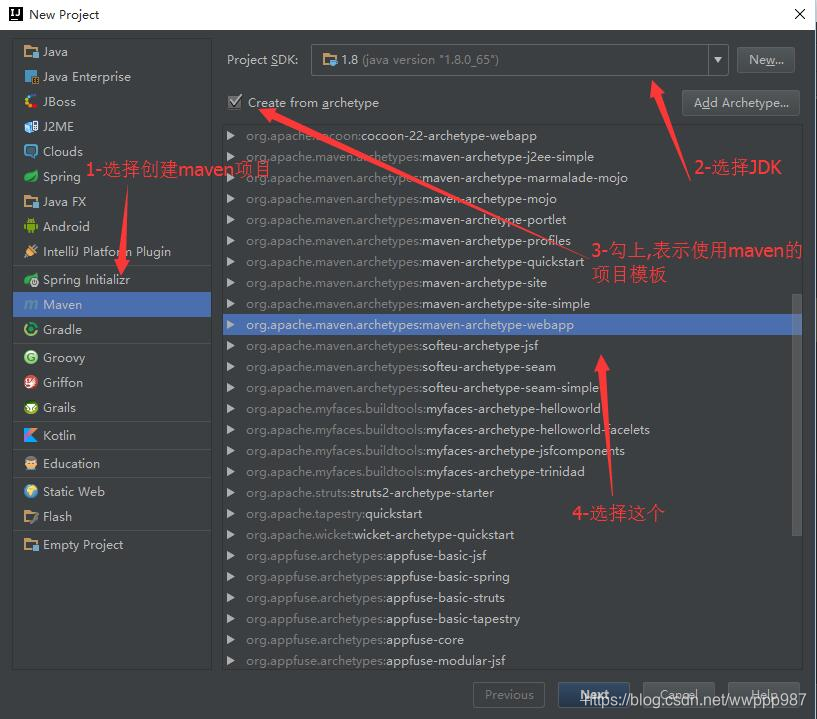Screen dimensions: 817x719
Task: Choose the Spring Initializr icon
Action: [31, 280]
